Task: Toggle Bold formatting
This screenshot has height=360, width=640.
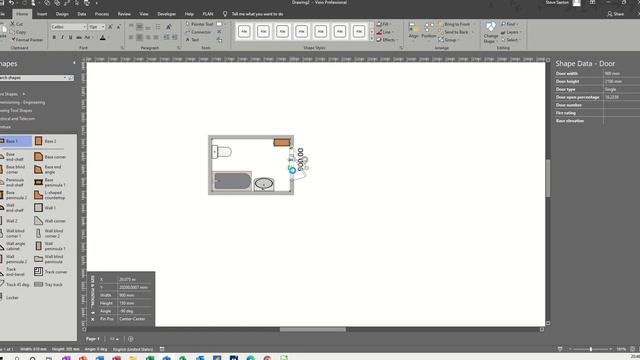Action: (54, 38)
